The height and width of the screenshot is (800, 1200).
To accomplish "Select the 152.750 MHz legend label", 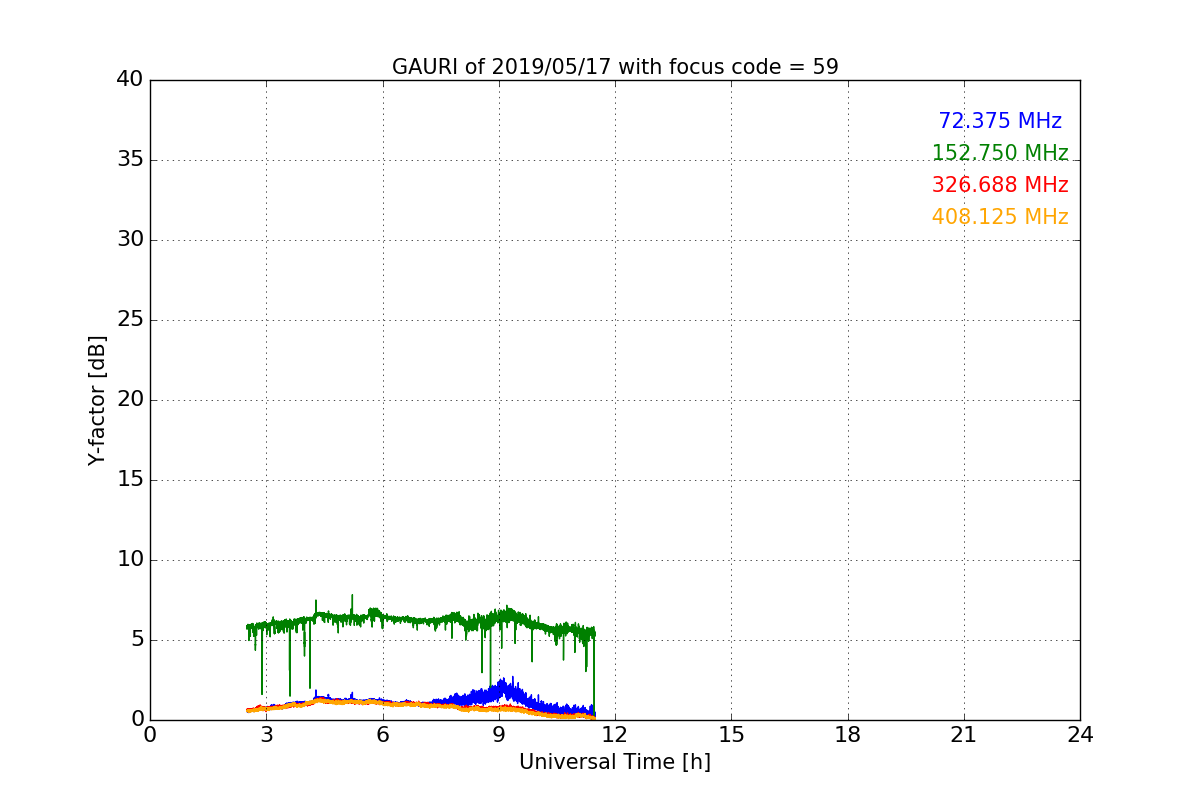I will coord(1000,153).
